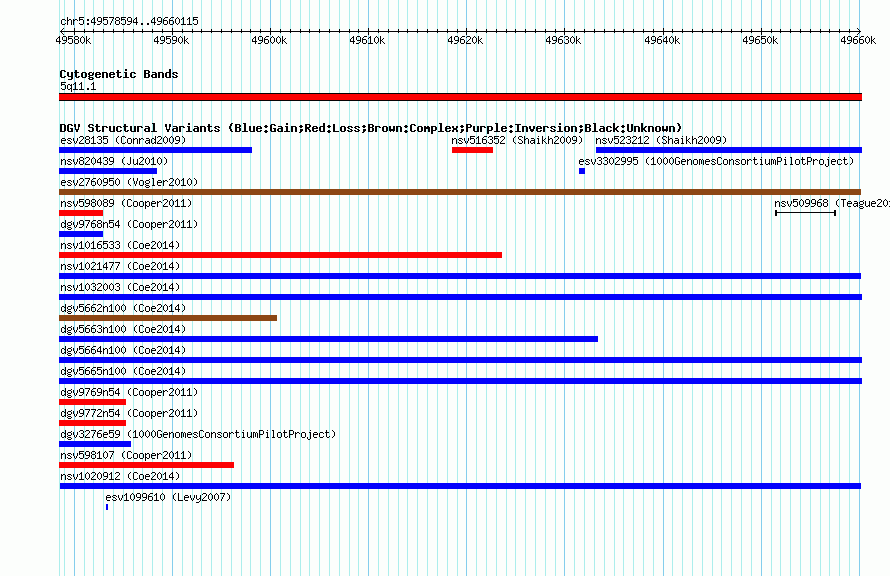
Task: Click the esv1099610 (Levy2007) label
Action: pyautogui.click(x=168, y=497)
